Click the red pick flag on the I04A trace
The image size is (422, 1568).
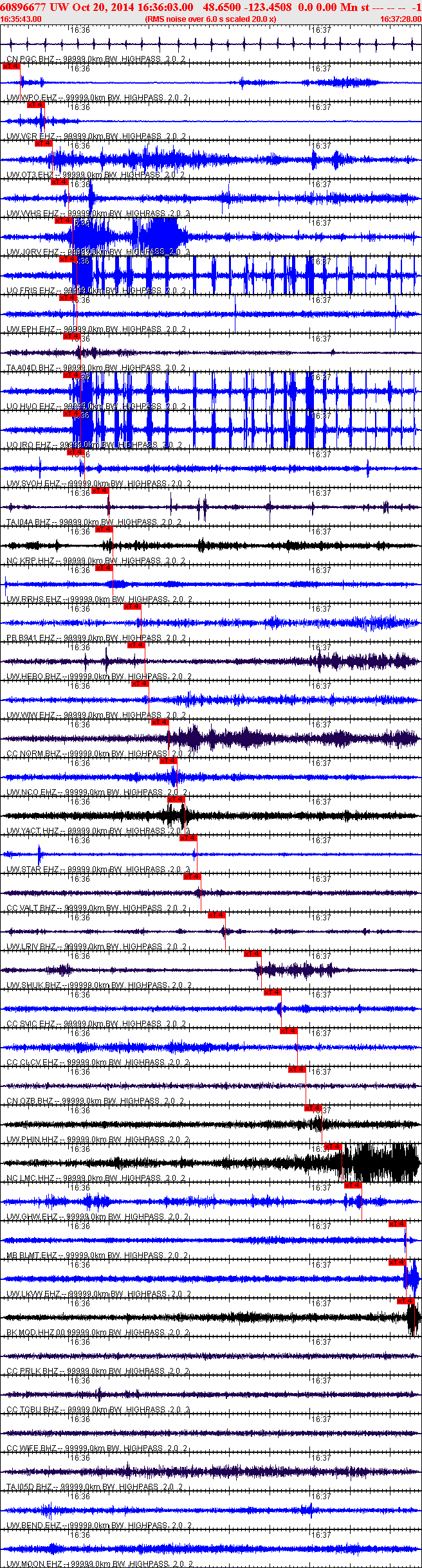pyautogui.click(x=100, y=491)
